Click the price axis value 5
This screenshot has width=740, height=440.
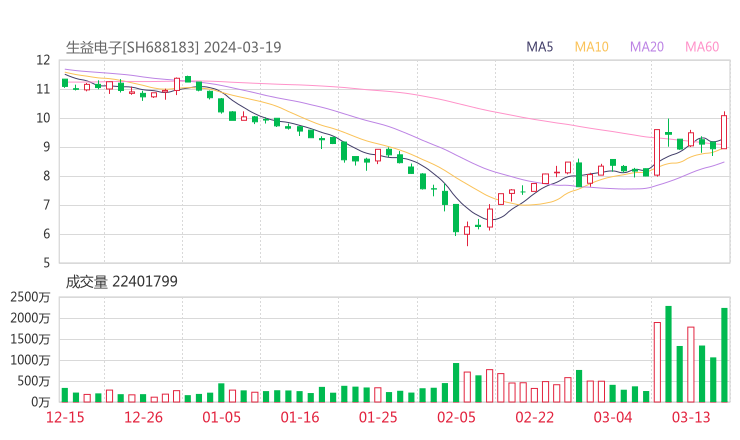46,262
